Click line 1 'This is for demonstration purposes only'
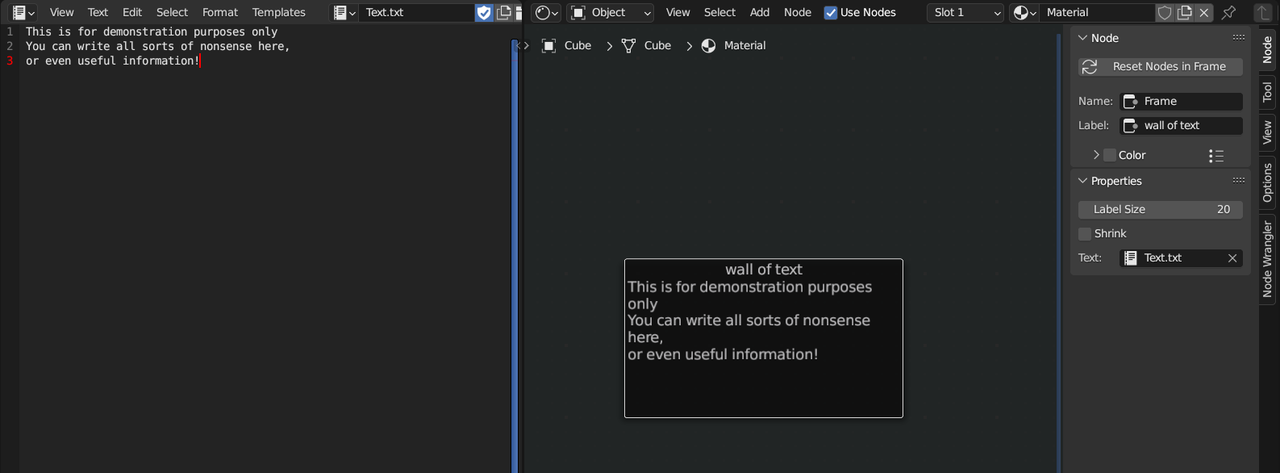Screen dimensions: 1280x473 click(152, 32)
